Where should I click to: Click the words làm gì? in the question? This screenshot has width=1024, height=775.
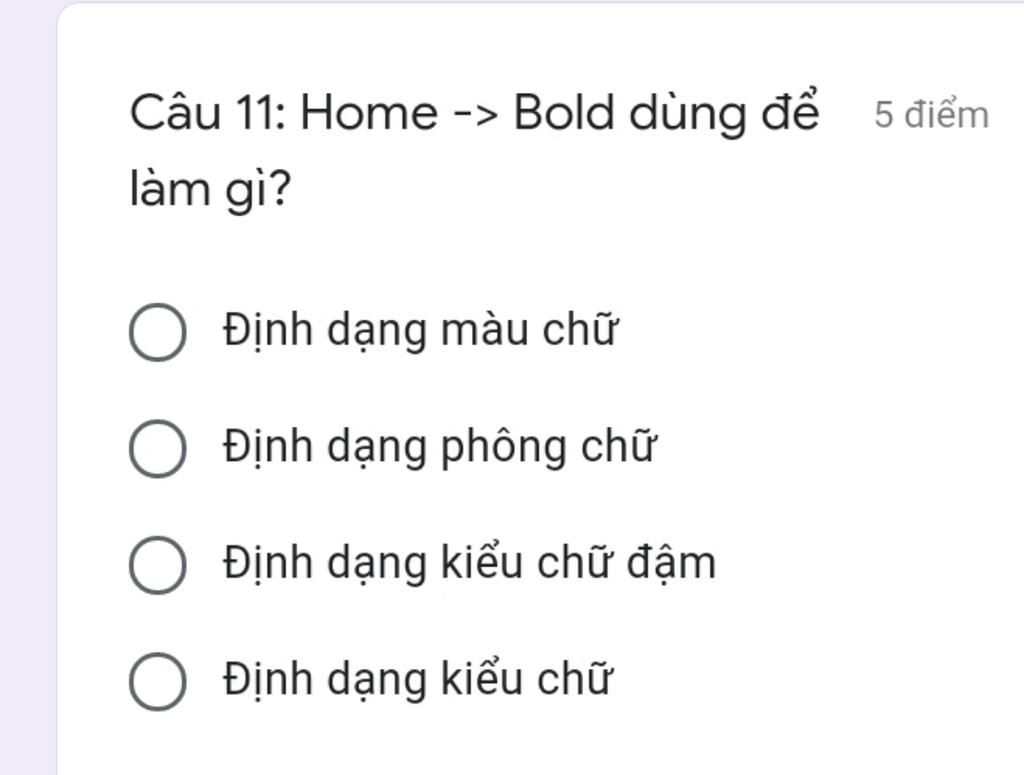(x=210, y=190)
